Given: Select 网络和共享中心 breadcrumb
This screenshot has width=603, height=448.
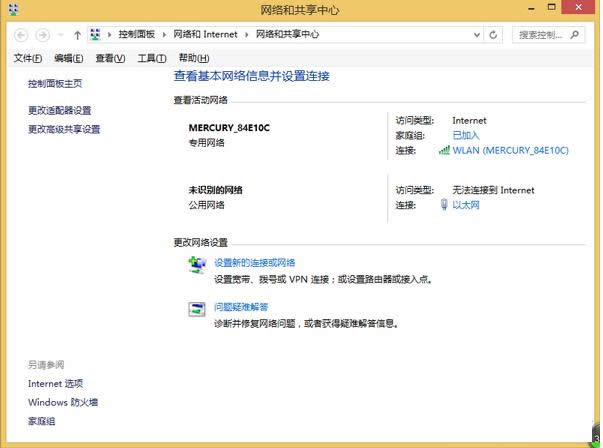Looking at the screenshot, I should coord(287,34).
